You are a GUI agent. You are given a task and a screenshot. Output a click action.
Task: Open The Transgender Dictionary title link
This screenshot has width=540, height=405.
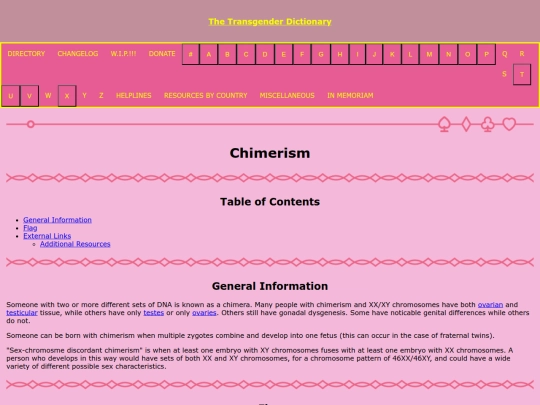[270, 22]
